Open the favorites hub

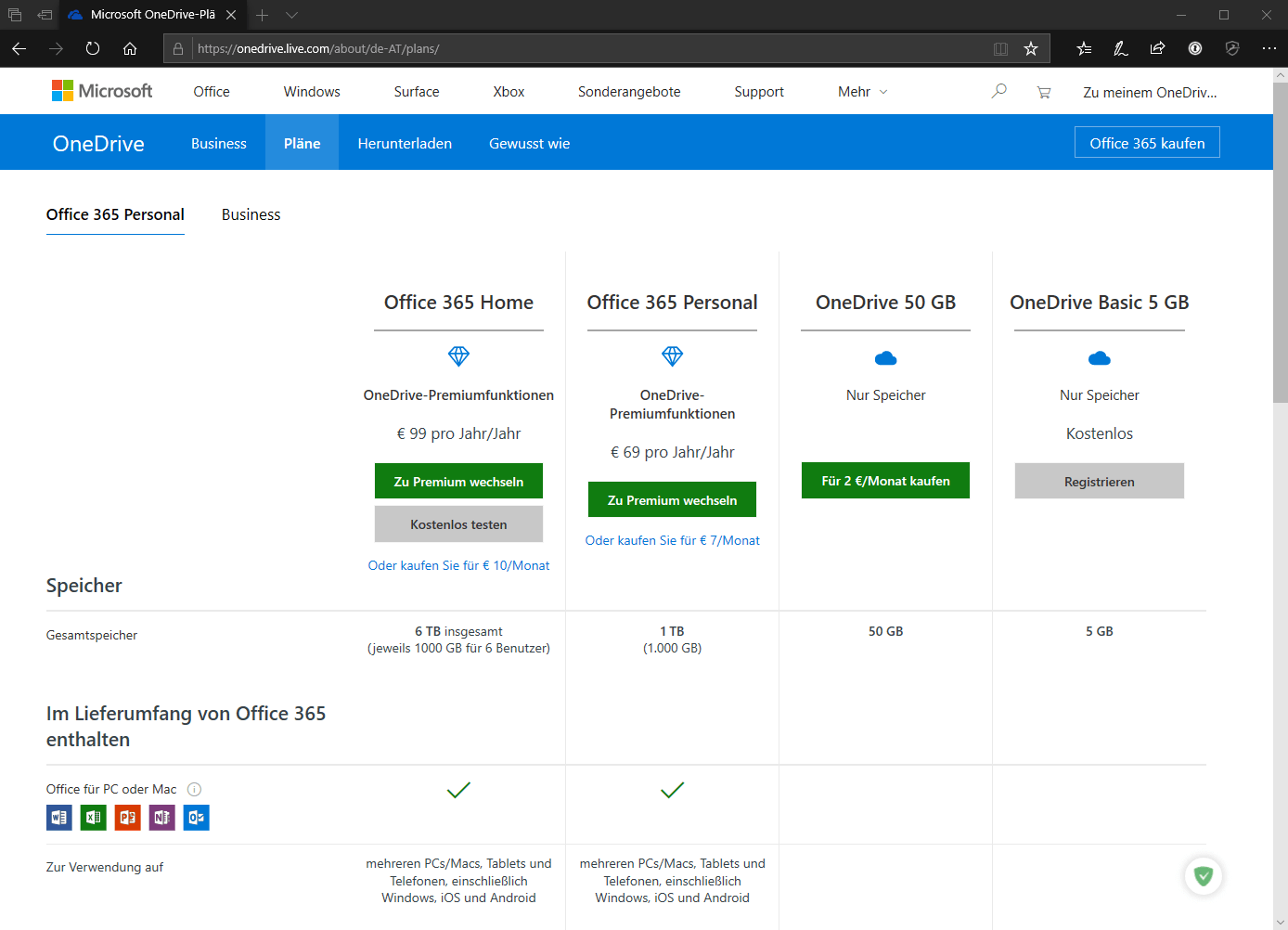tap(1084, 48)
